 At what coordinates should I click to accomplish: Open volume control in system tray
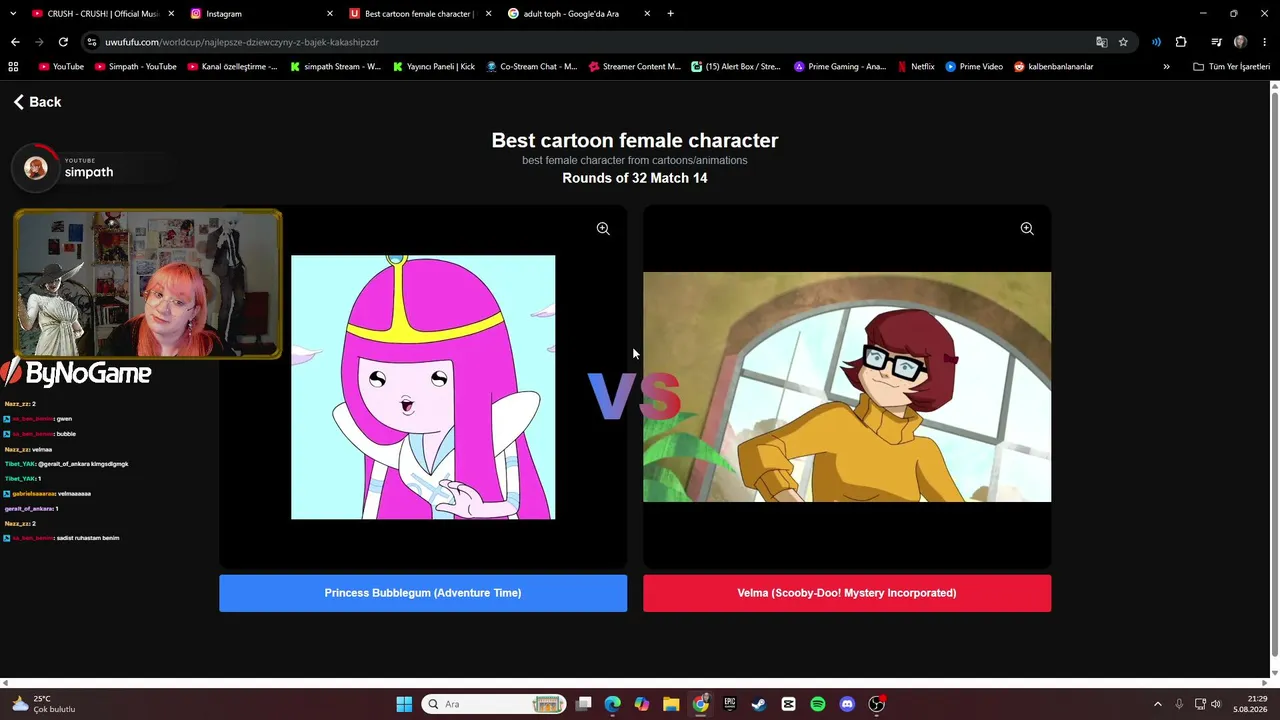pyautogui.click(x=1216, y=704)
